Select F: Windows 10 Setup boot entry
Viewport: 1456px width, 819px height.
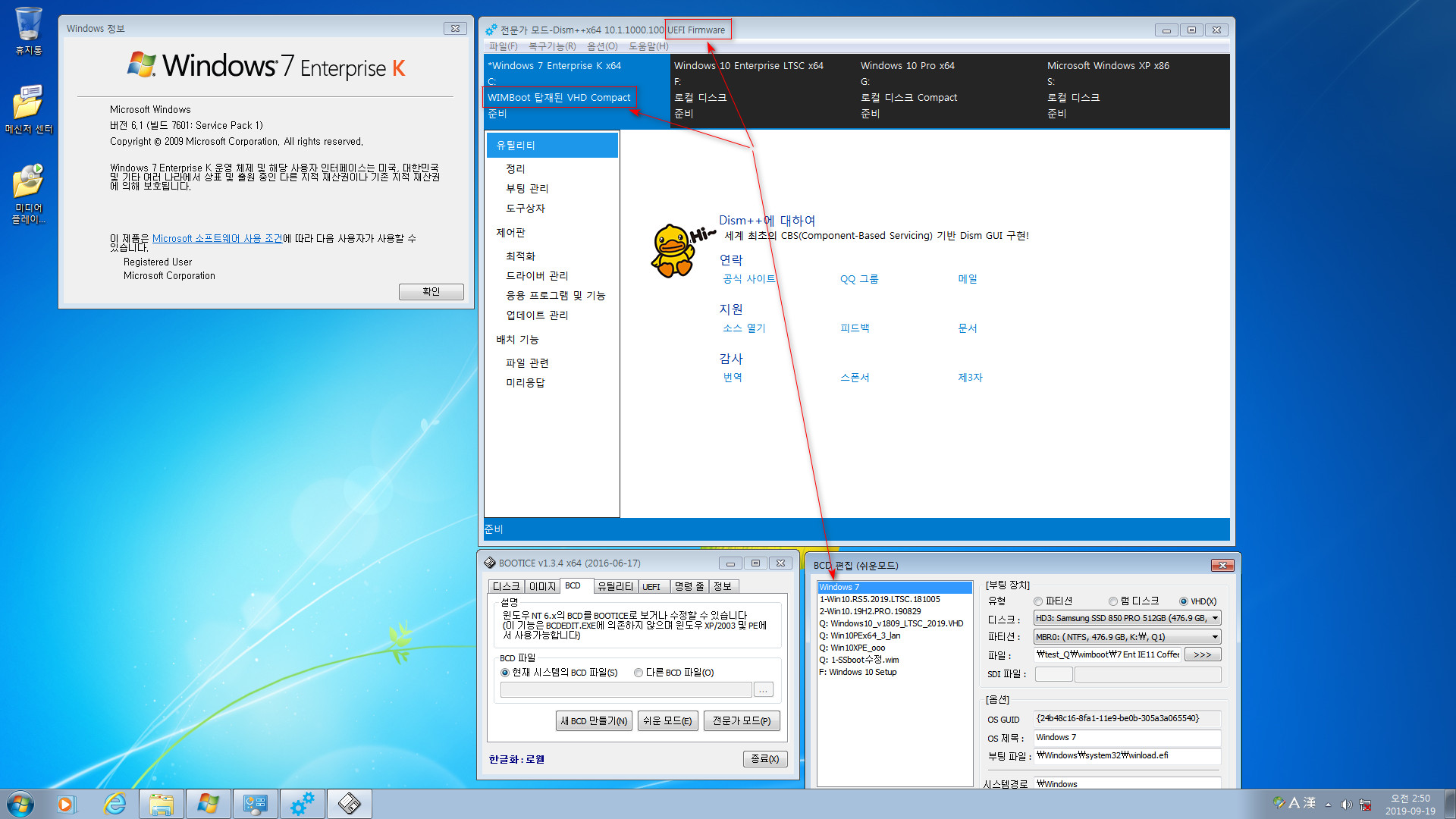(x=895, y=672)
